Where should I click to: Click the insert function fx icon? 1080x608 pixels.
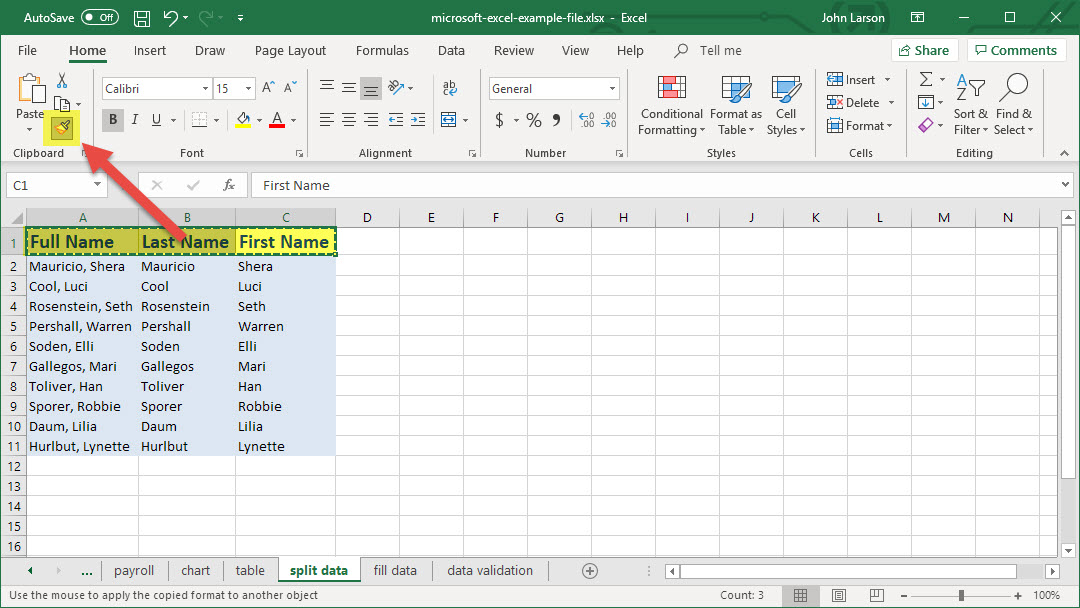coord(229,185)
